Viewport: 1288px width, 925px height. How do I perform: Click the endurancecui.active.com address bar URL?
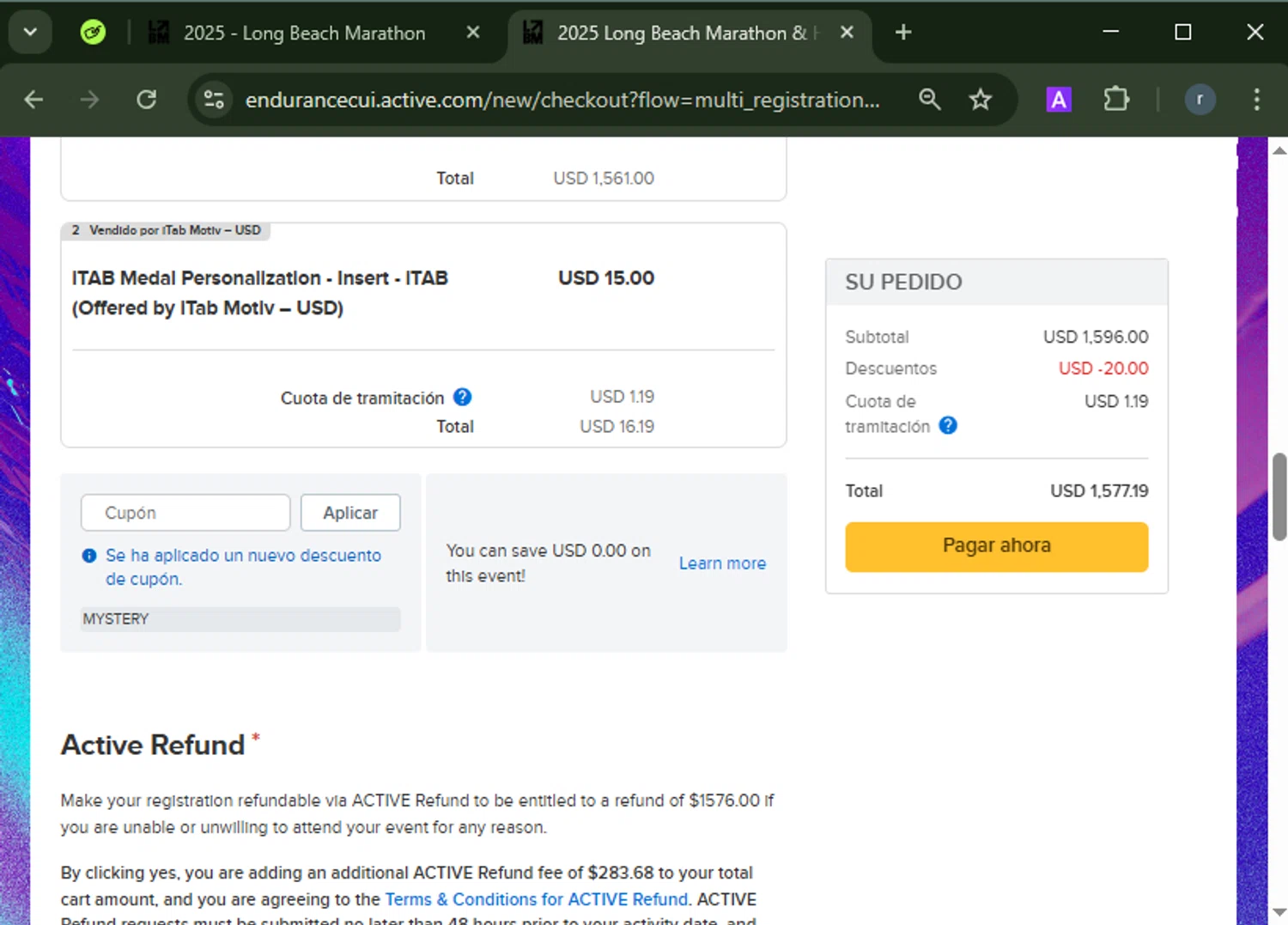coord(562,100)
